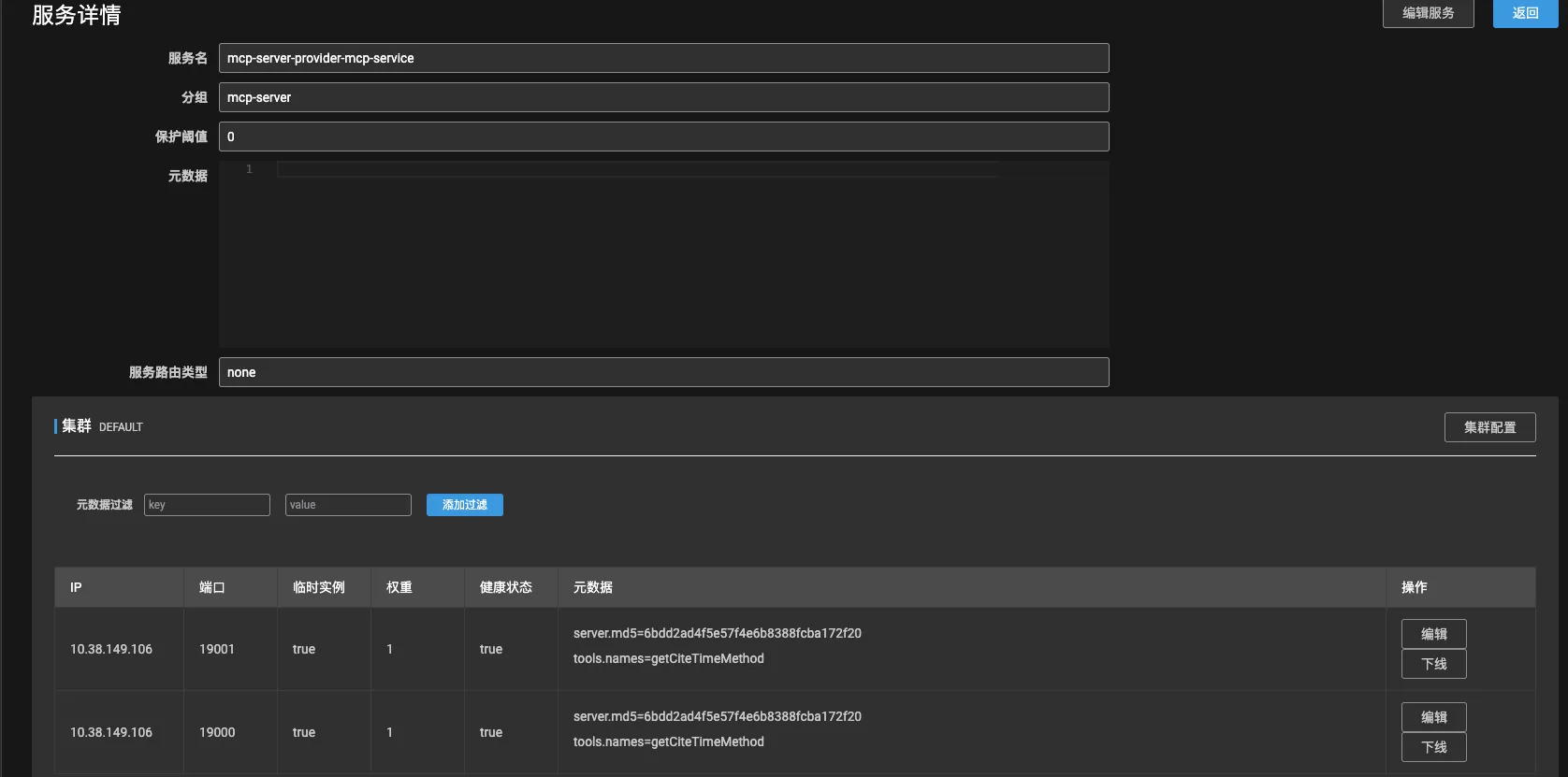1568x777 pixels.
Task: Take the port 19001 instance offline with 下线
Action: point(1433,664)
